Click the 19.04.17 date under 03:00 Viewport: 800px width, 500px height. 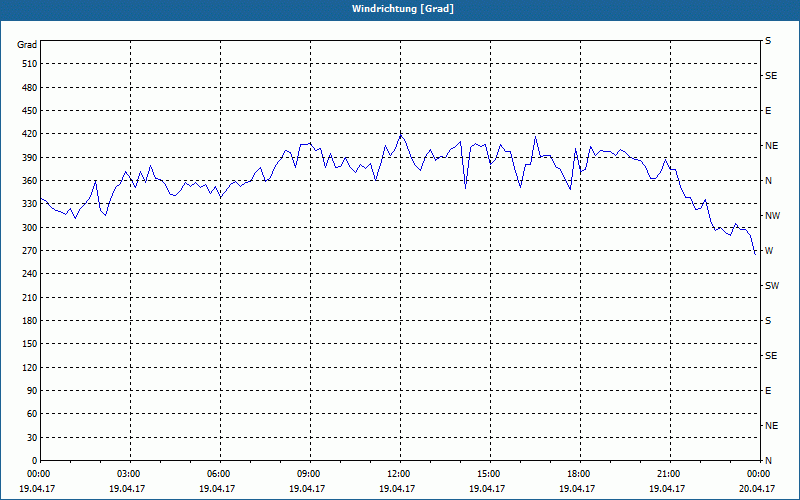(127, 489)
